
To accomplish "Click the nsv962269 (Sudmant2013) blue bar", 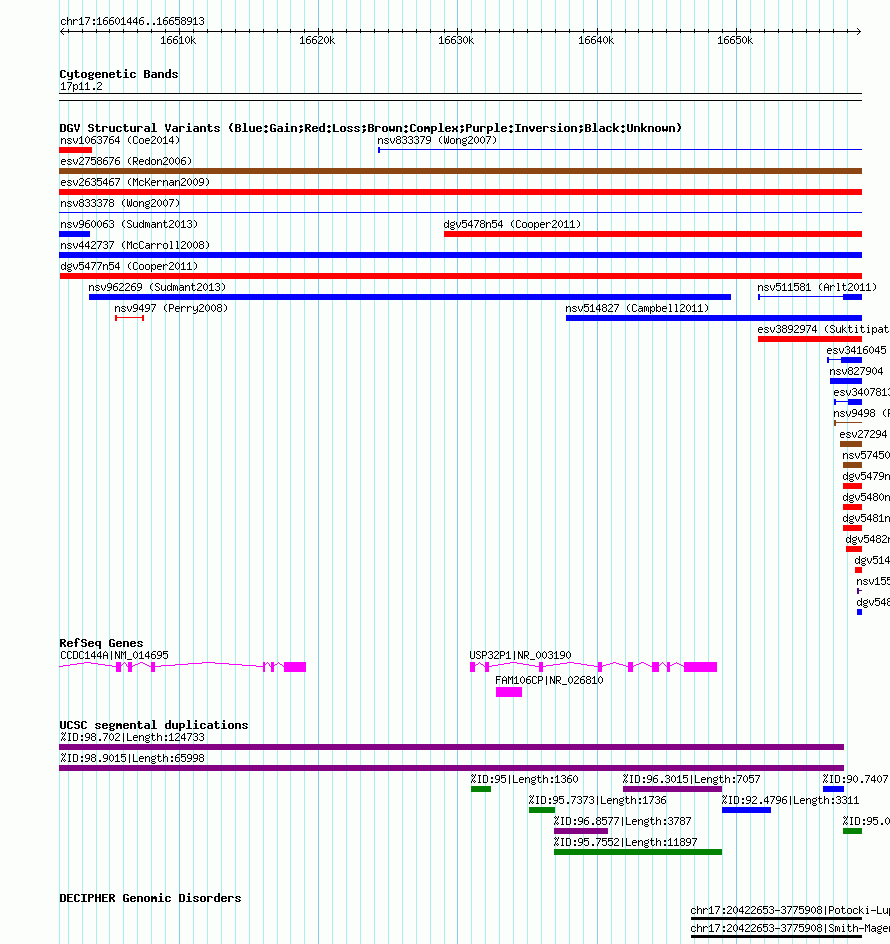I will pos(410,297).
